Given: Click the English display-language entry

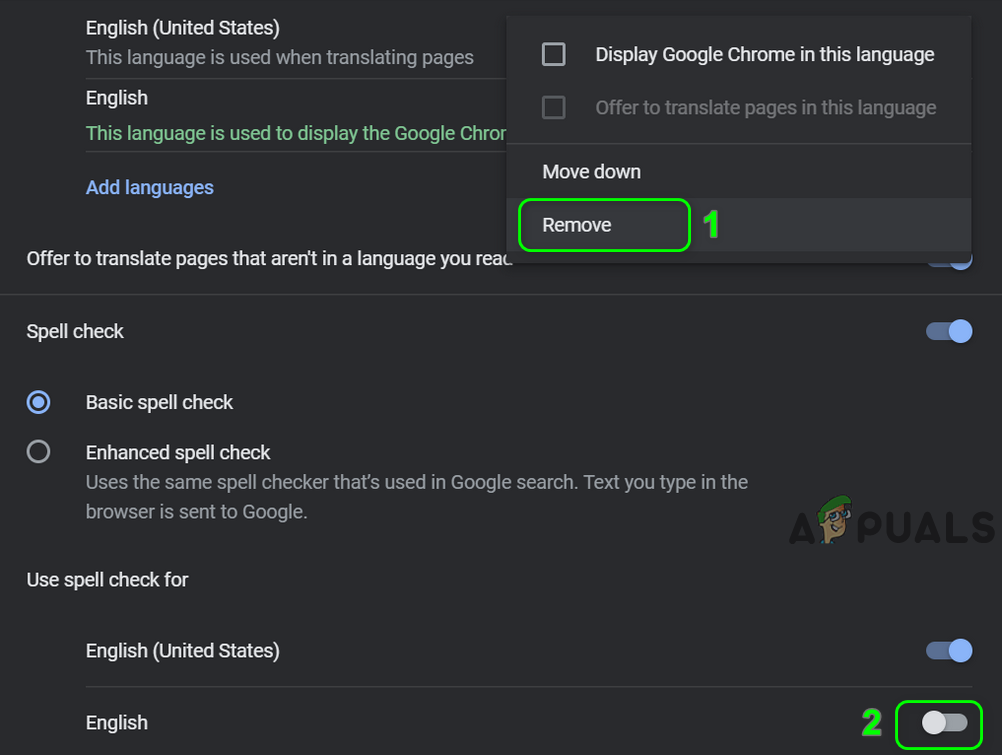Looking at the screenshot, I should point(117,98).
